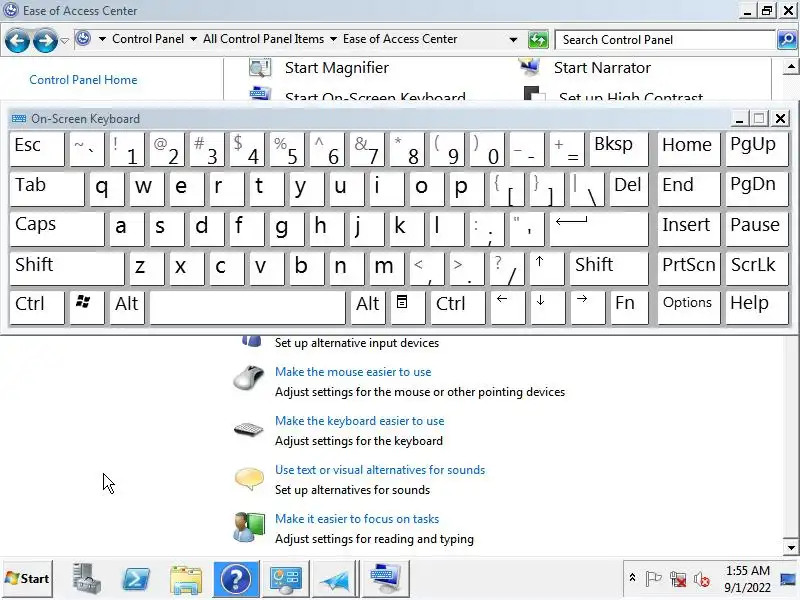Click speech bubble icon for sound alternatives
This screenshot has height=600, width=800.
click(x=249, y=479)
